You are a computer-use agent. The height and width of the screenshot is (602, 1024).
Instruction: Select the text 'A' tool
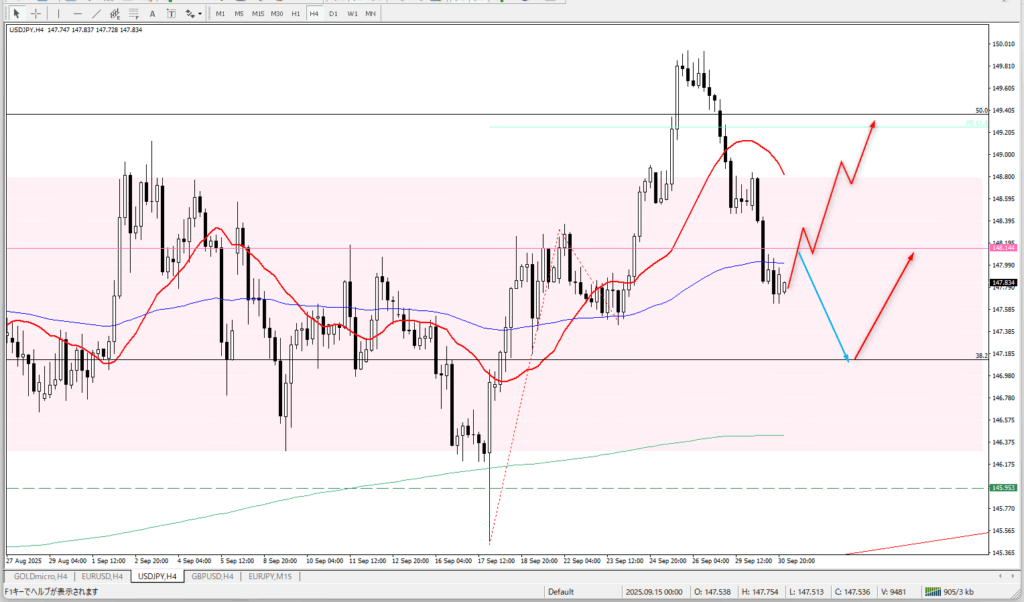tap(154, 13)
